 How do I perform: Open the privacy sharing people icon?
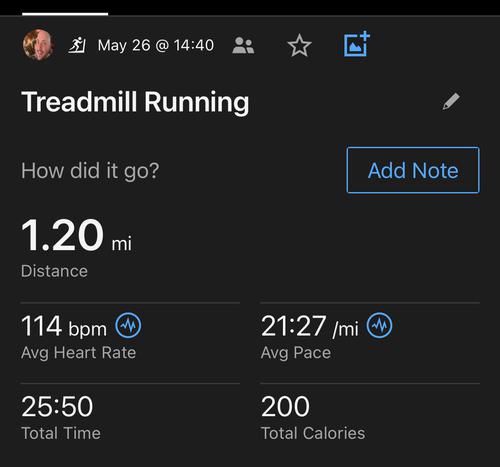[x=243, y=45]
